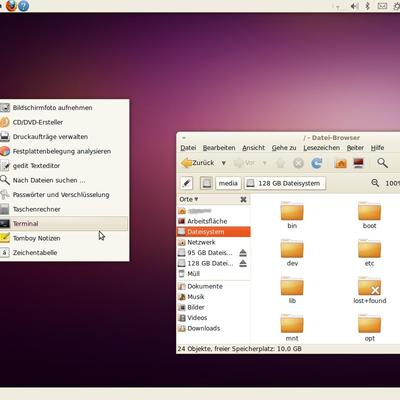Open the Hilfe menu
Viewport: 400px width, 400px height.
pos(377,148)
